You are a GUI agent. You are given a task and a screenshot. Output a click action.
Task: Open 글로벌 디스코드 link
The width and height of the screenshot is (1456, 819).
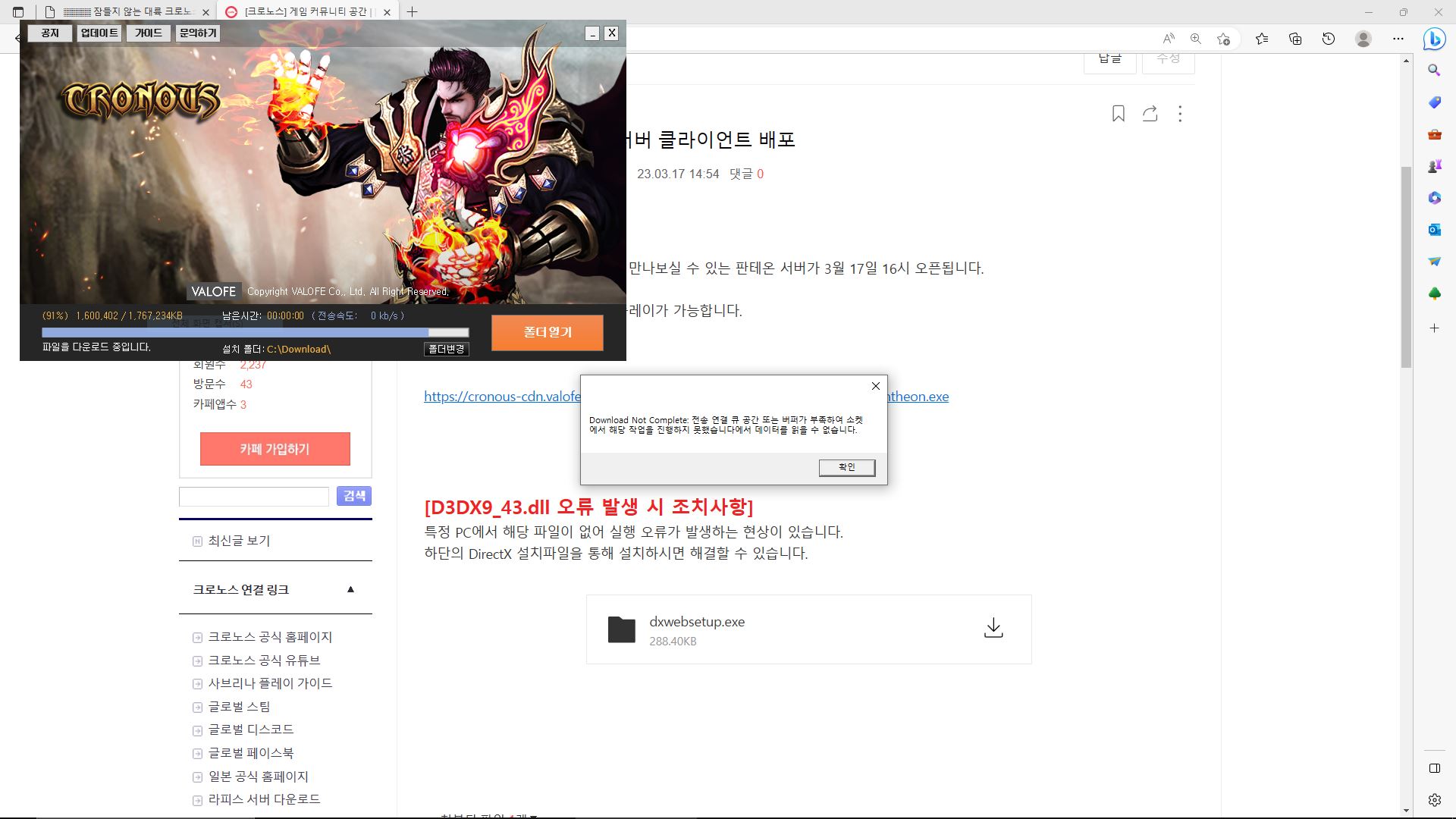(x=251, y=730)
